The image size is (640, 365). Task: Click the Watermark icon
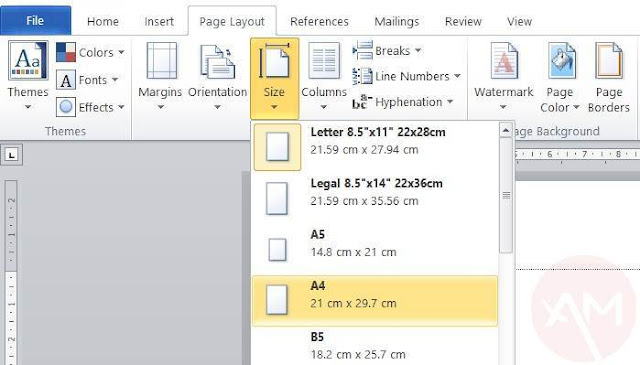tap(504, 61)
